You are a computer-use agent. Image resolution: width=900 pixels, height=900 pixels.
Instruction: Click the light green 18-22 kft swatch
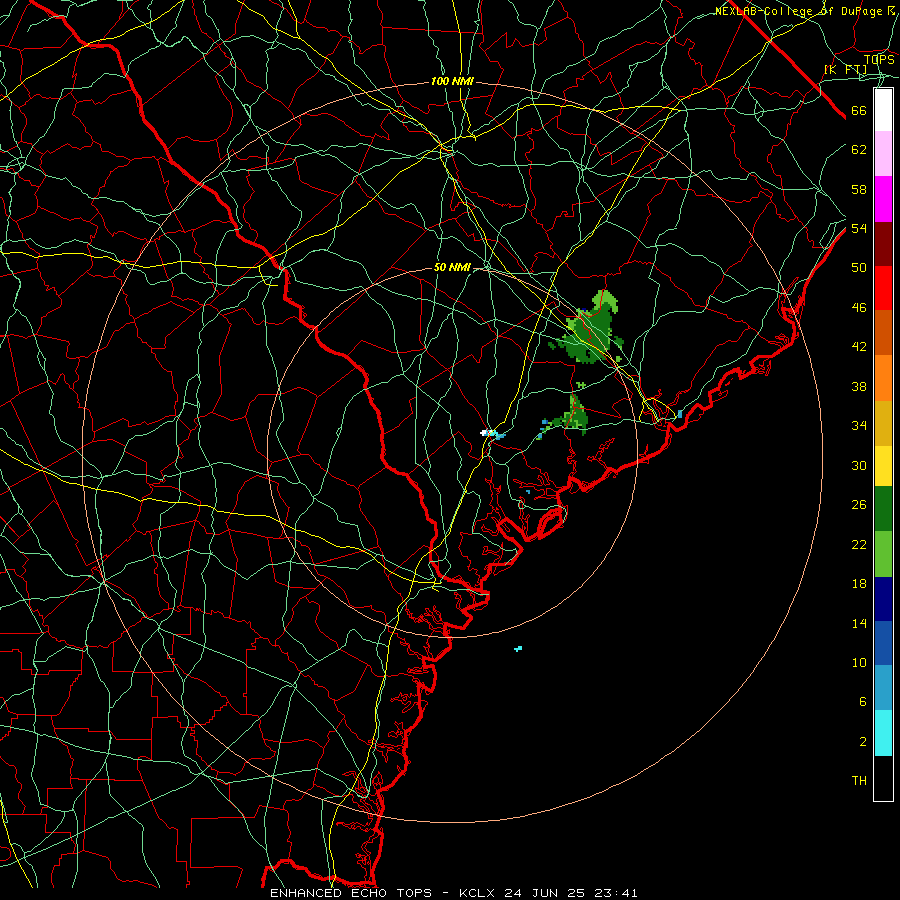pyautogui.click(x=883, y=554)
